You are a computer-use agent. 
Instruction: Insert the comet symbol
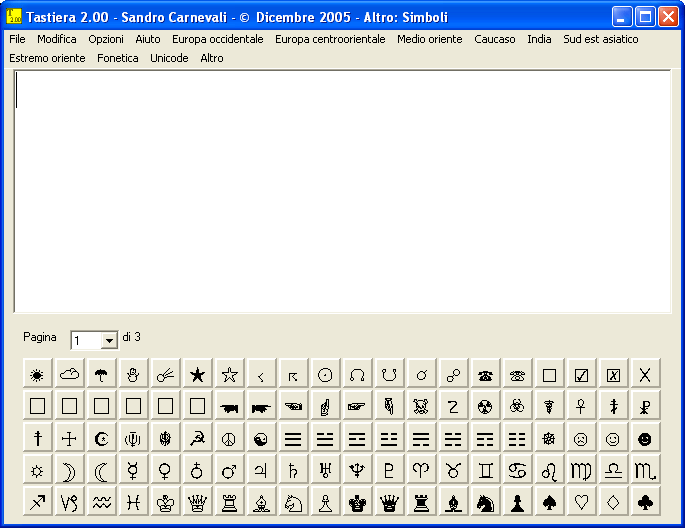(165, 374)
